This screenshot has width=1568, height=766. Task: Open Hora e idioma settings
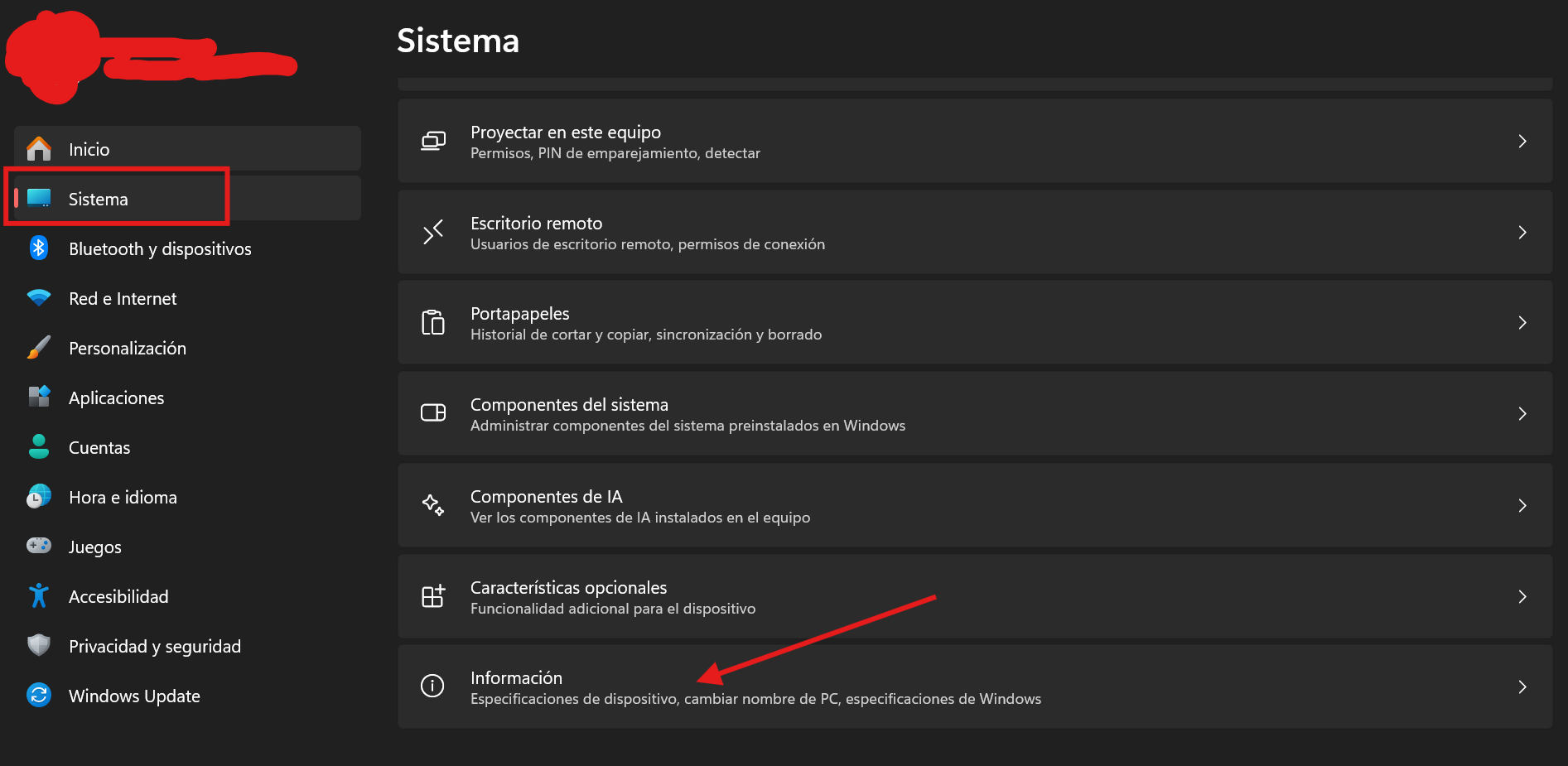123,498
